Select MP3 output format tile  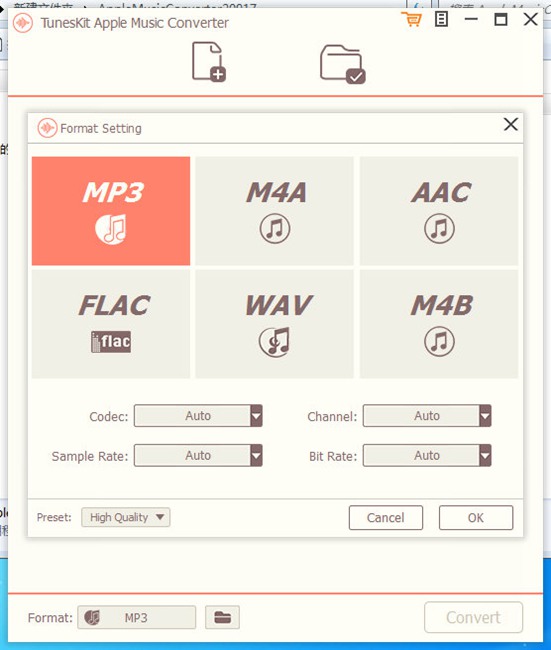pyautogui.click(x=111, y=211)
